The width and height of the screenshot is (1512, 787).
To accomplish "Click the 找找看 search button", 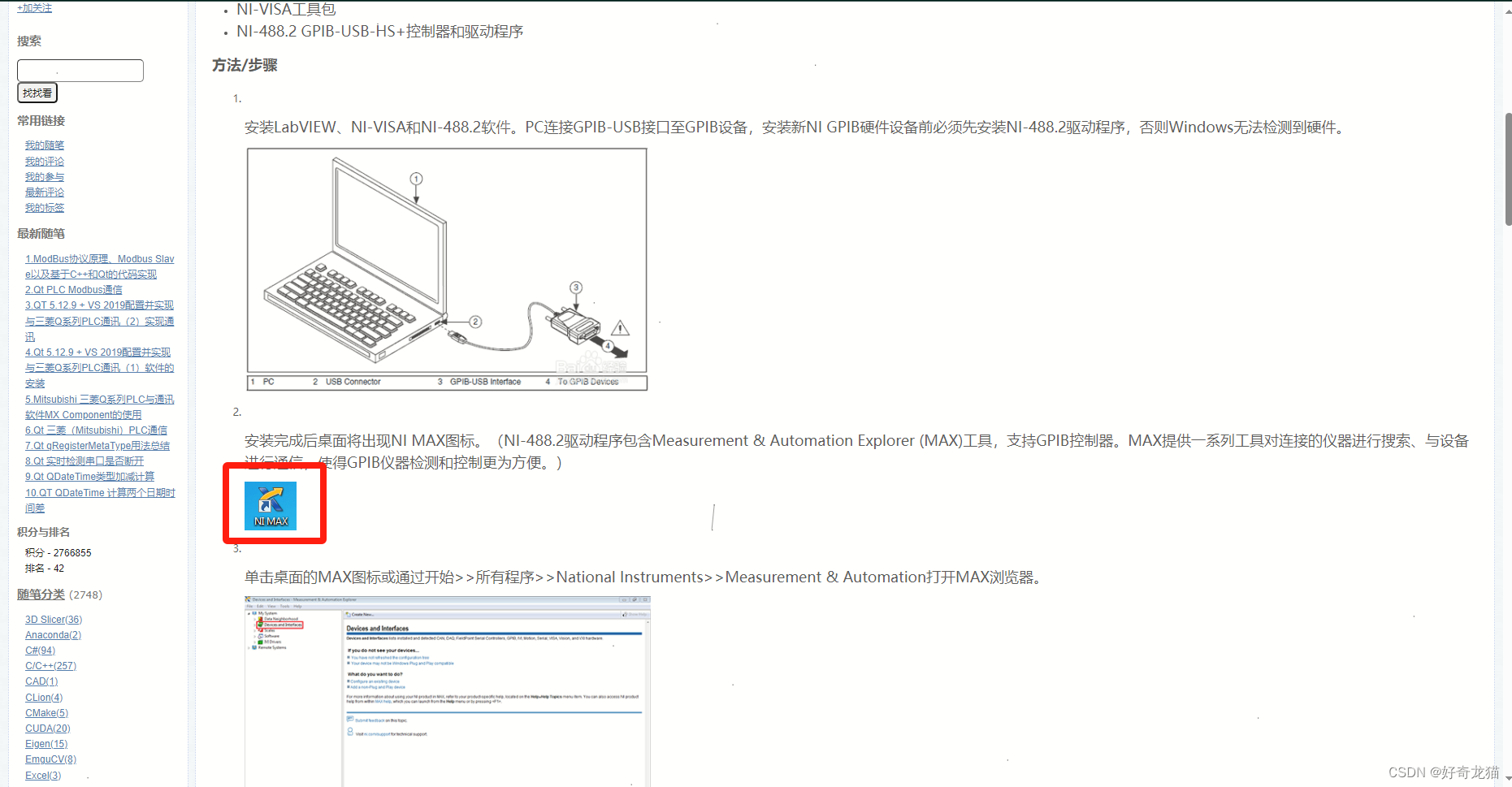I will [x=37, y=93].
